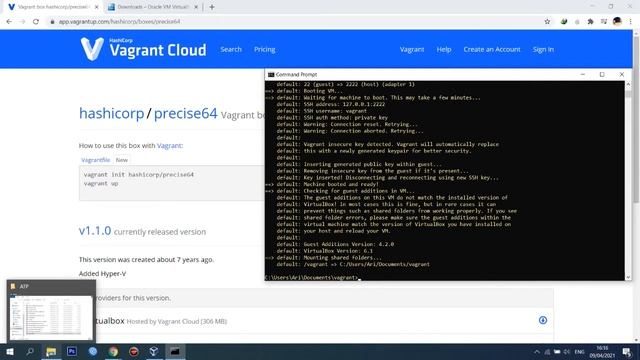
Task: Open the Vagrant link in header
Action: [412, 49]
